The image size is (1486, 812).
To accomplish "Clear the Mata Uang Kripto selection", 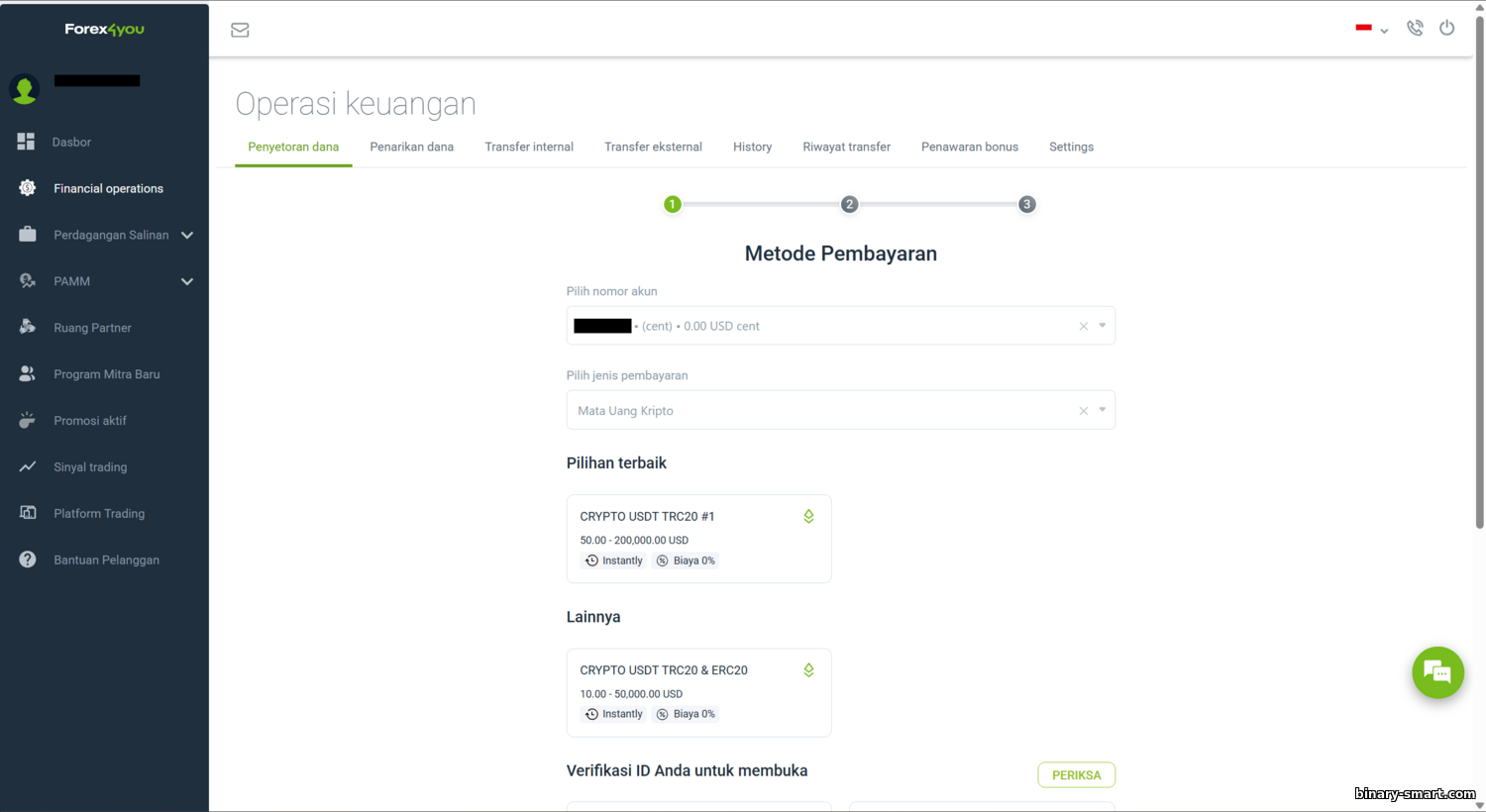I will 1083,411.
